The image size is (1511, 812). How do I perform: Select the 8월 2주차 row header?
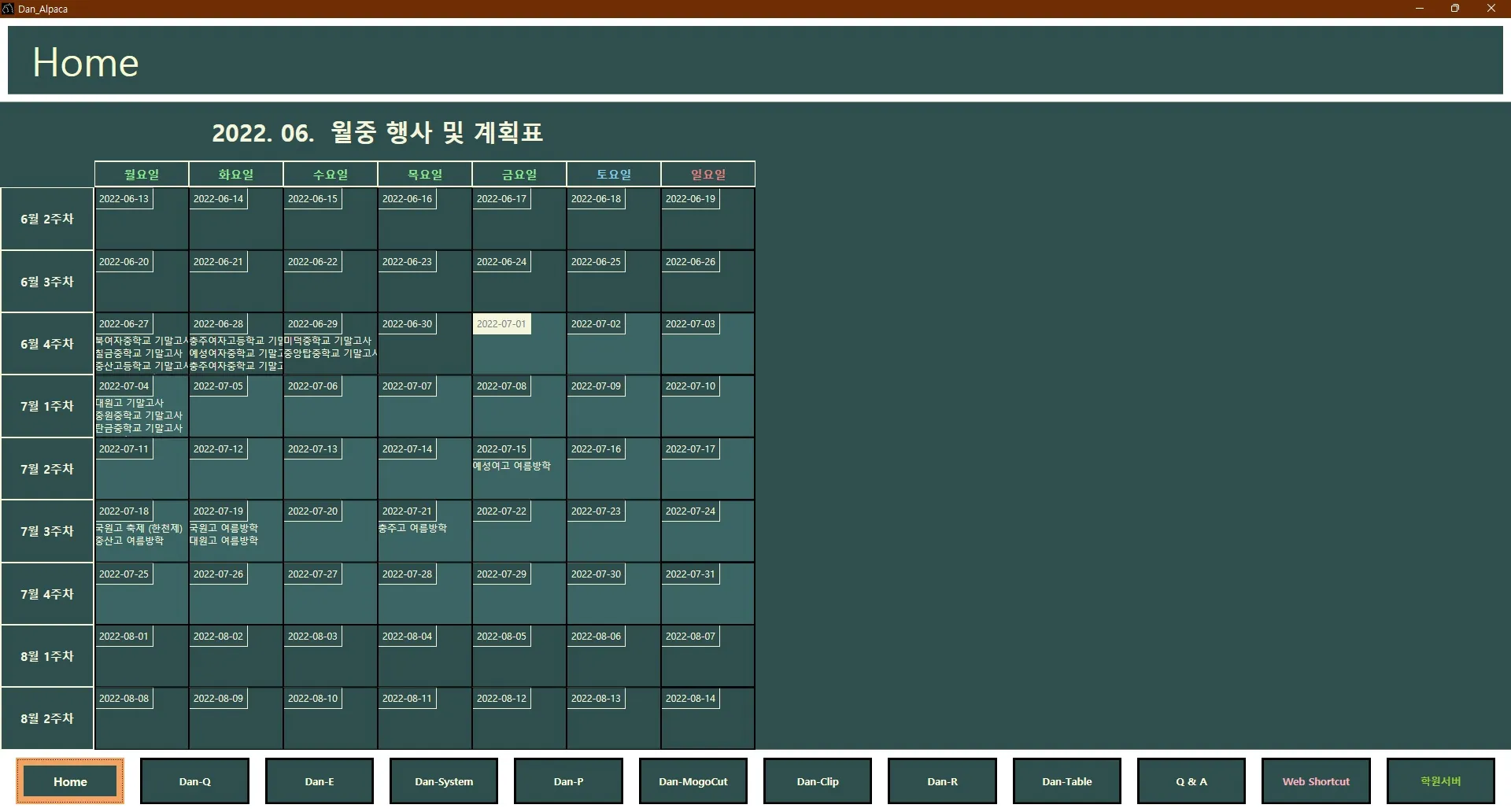[47, 718]
